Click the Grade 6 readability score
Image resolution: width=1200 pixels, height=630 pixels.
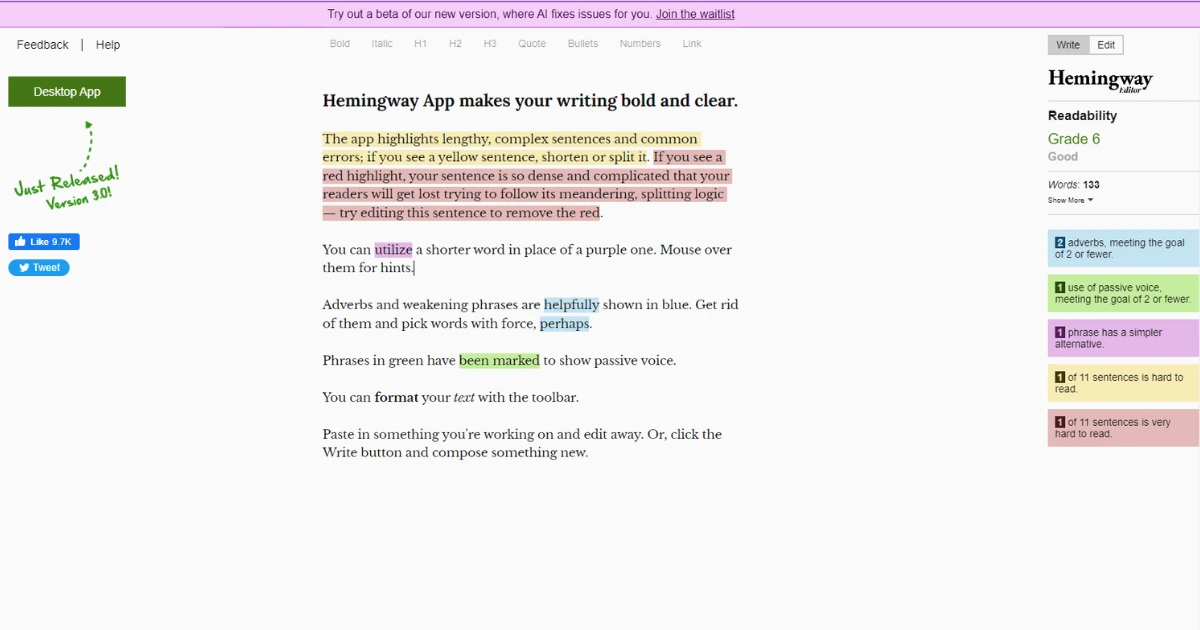[1074, 139]
